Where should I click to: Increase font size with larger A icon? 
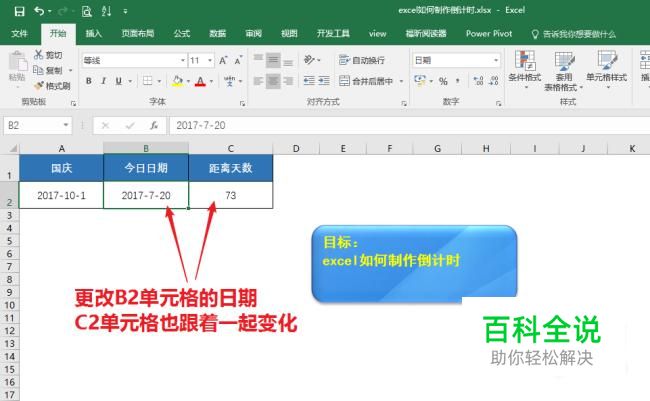(x=223, y=61)
